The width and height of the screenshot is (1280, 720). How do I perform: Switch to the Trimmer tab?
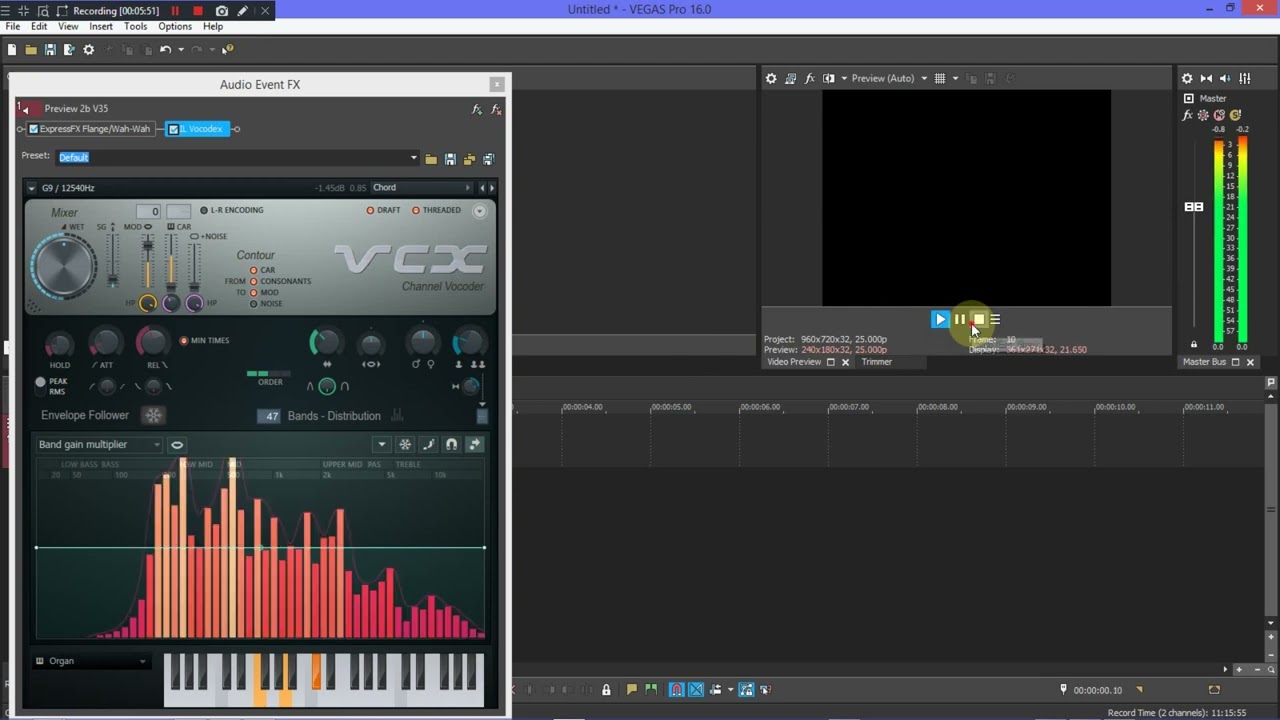pyautogui.click(x=876, y=362)
